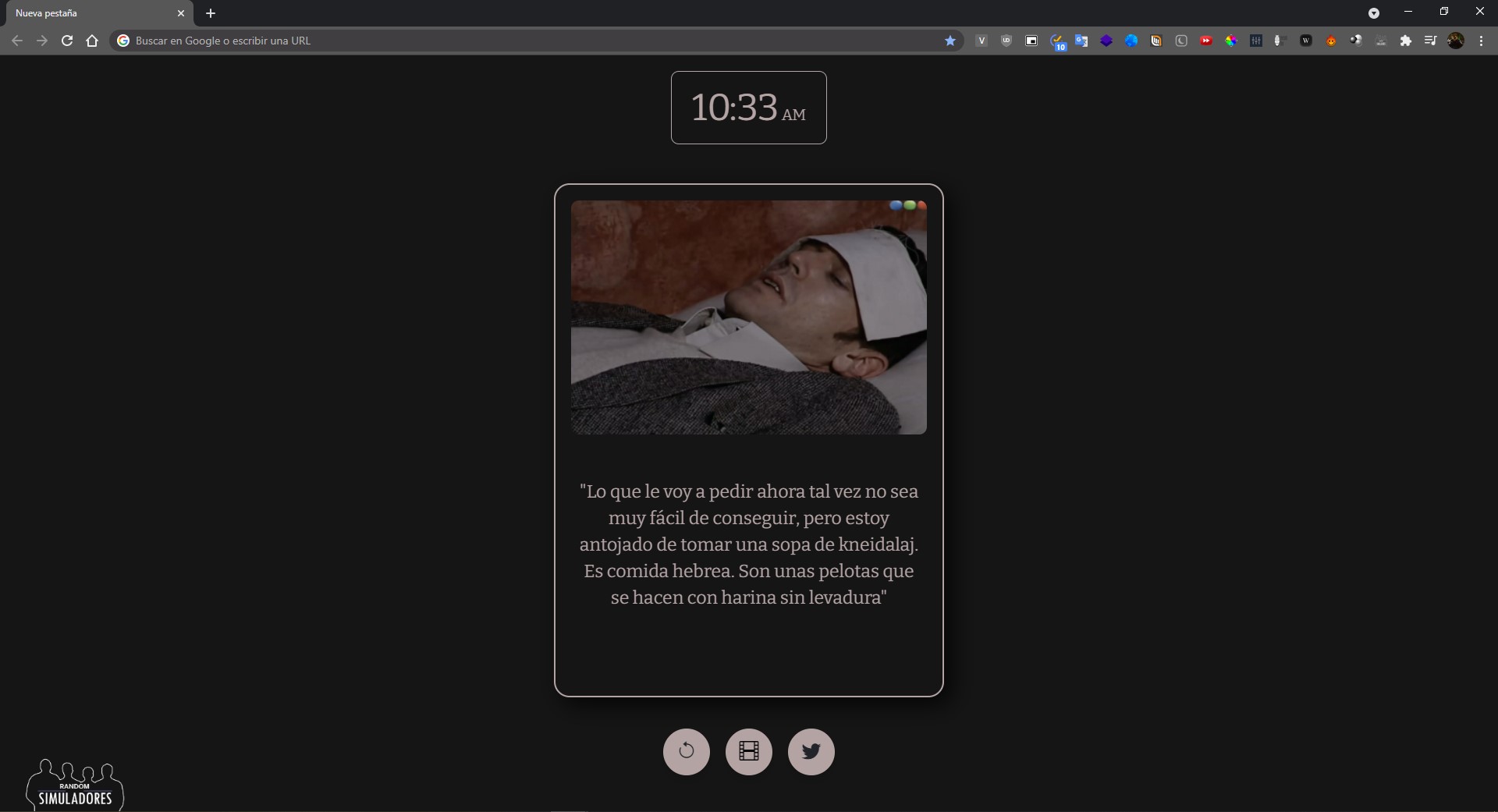The image size is (1498, 812).
Task: Click the red fast-forward extension icon
Action: click(x=1206, y=41)
